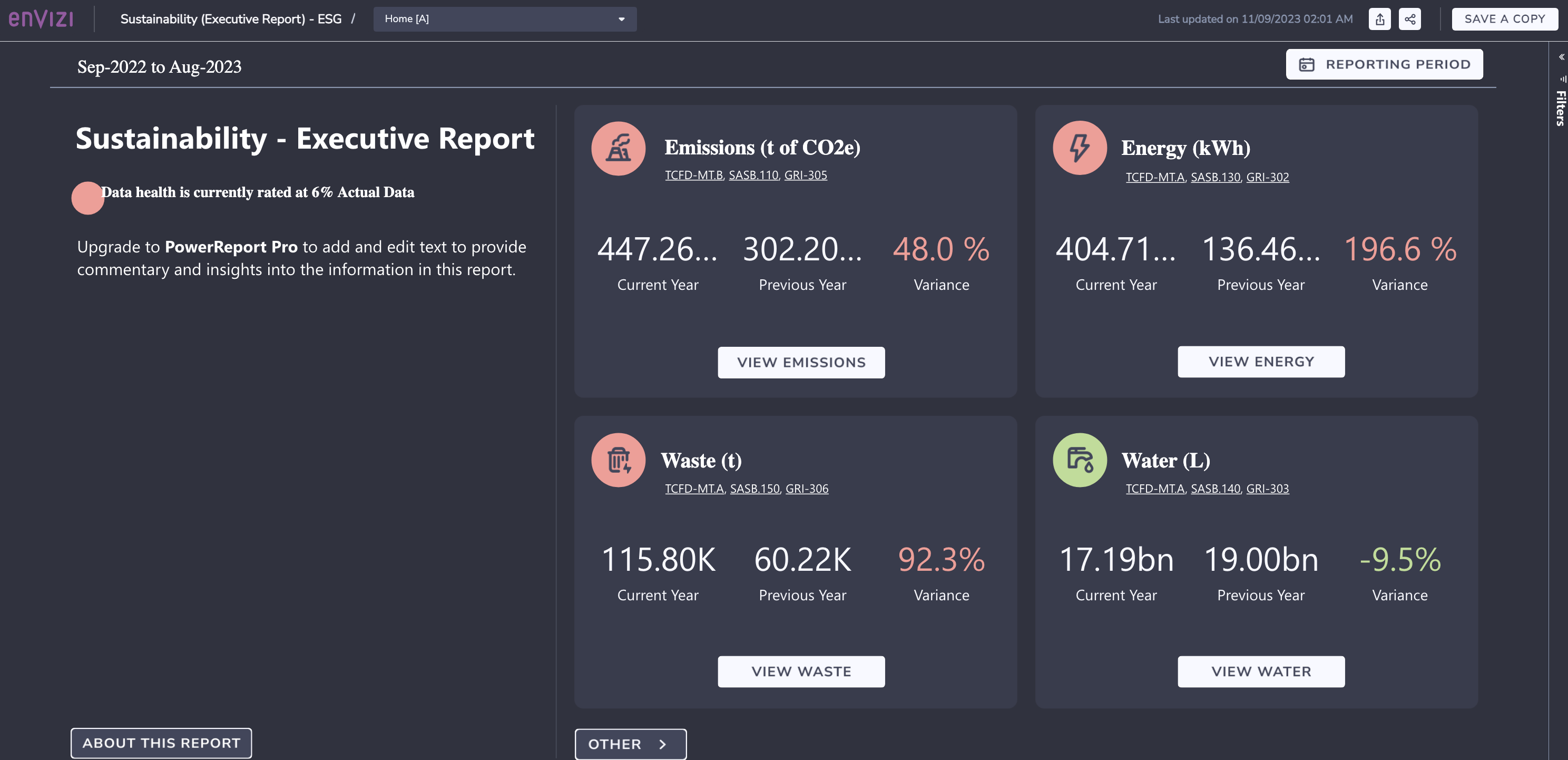The image size is (1568, 760).
Task: Open SASB.150 link under Waste
Action: 754,489
